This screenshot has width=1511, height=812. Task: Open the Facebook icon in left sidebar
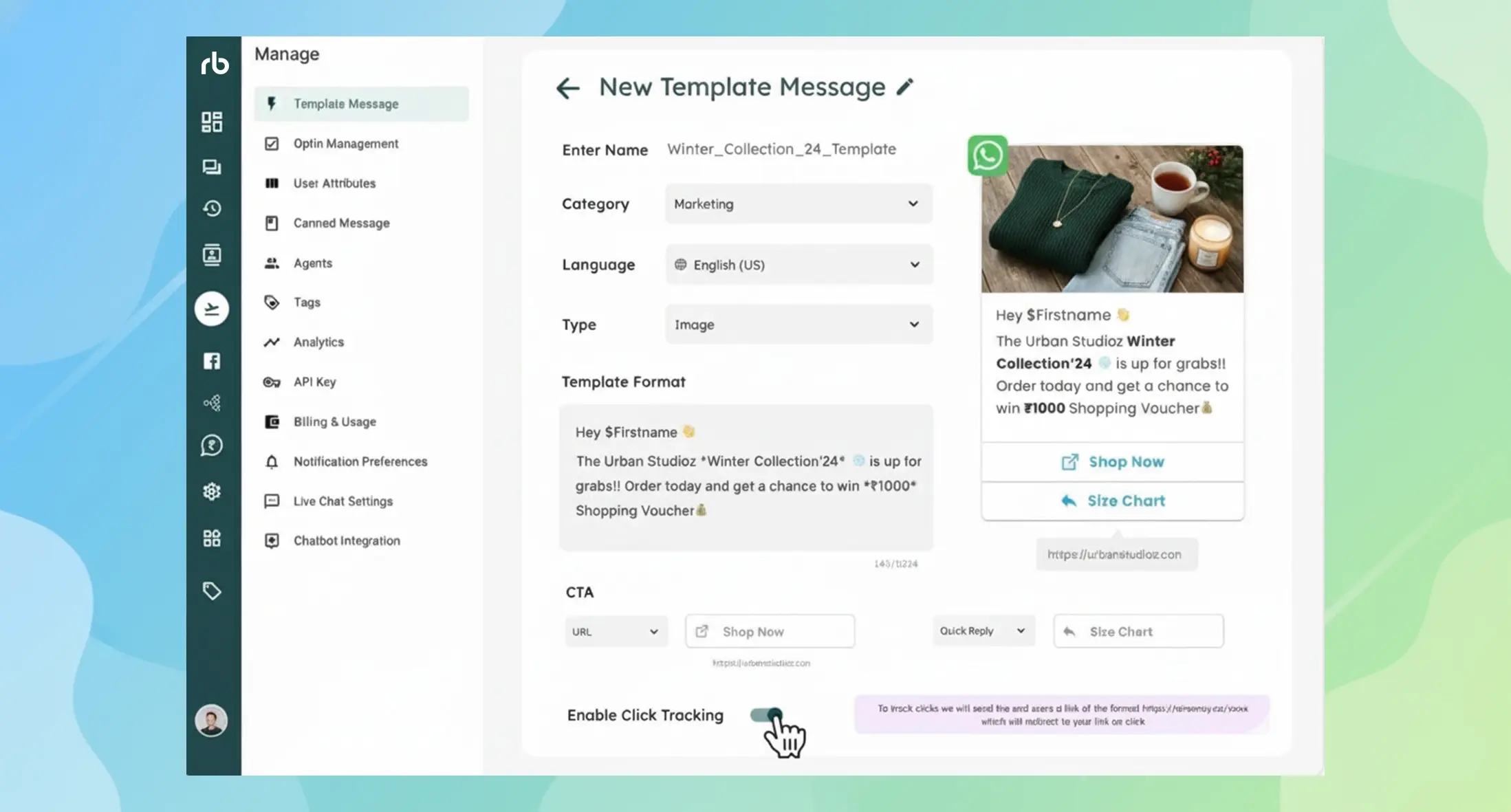click(x=212, y=361)
